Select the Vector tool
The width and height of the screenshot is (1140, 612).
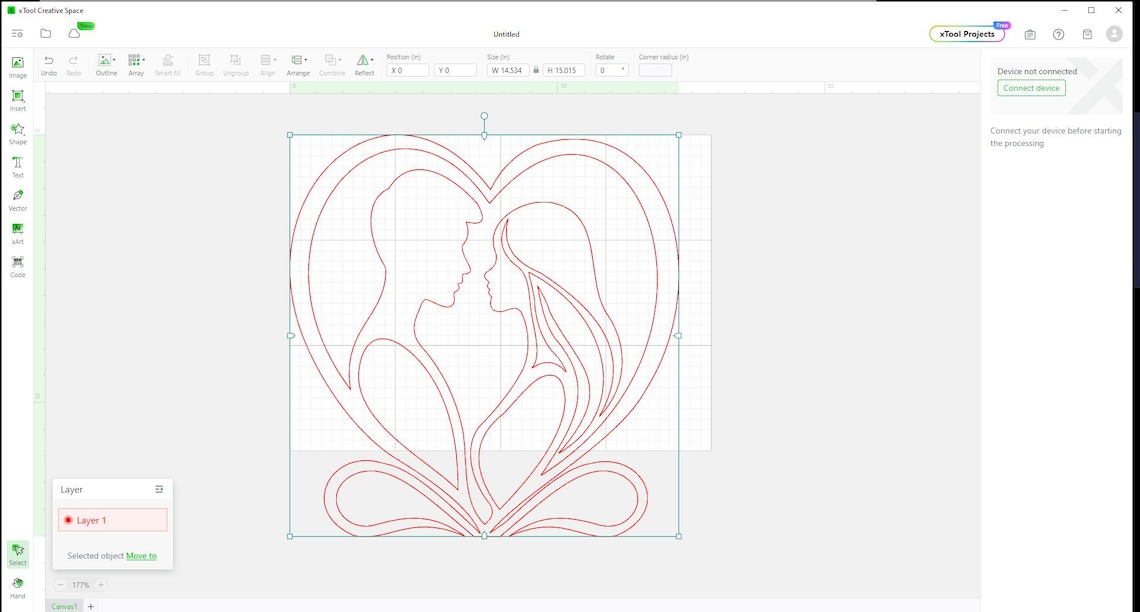[x=17, y=199]
